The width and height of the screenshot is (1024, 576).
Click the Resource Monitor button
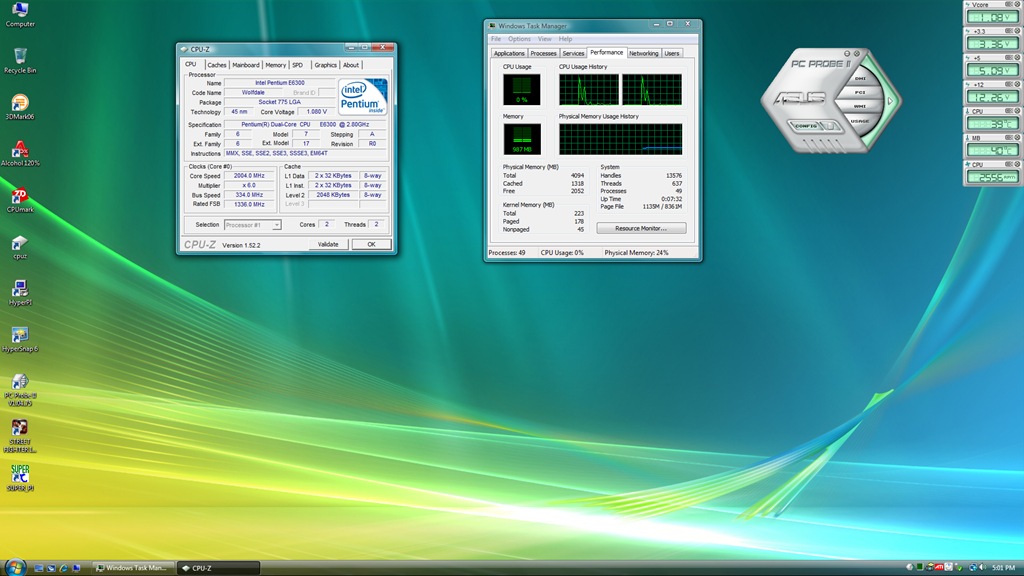pos(641,228)
